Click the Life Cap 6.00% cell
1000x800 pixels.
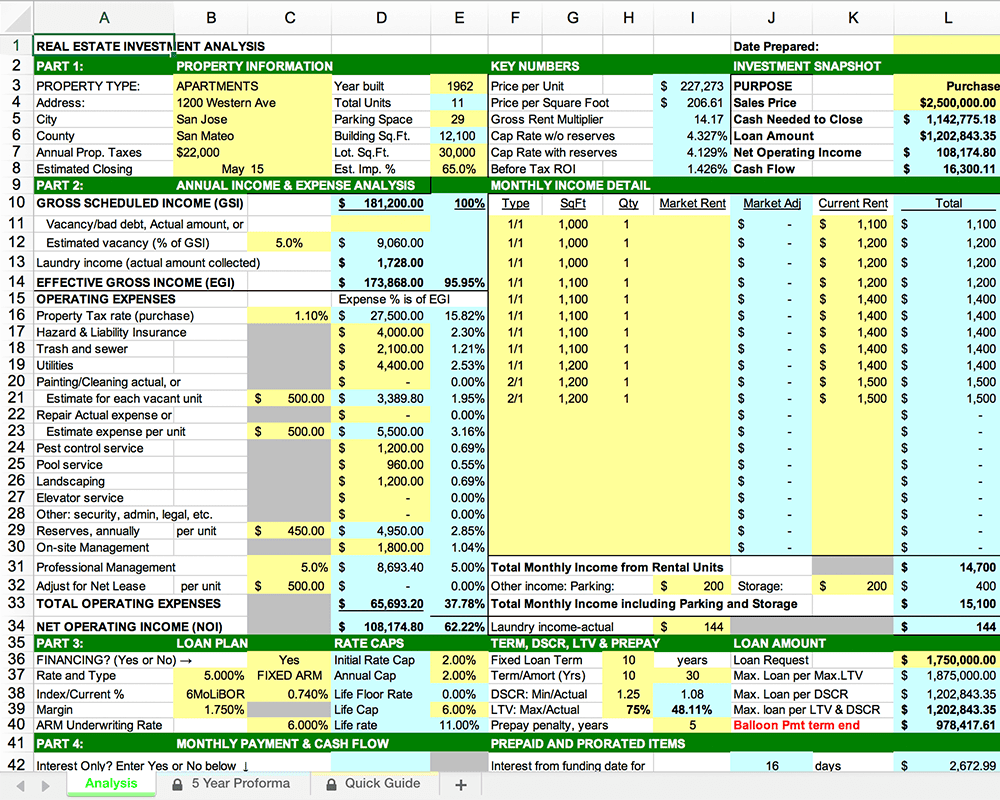tap(459, 709)
